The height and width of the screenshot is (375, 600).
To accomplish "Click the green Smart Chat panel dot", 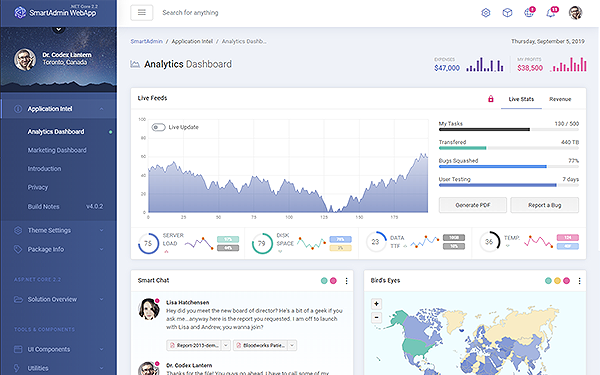I will (324, 281).
